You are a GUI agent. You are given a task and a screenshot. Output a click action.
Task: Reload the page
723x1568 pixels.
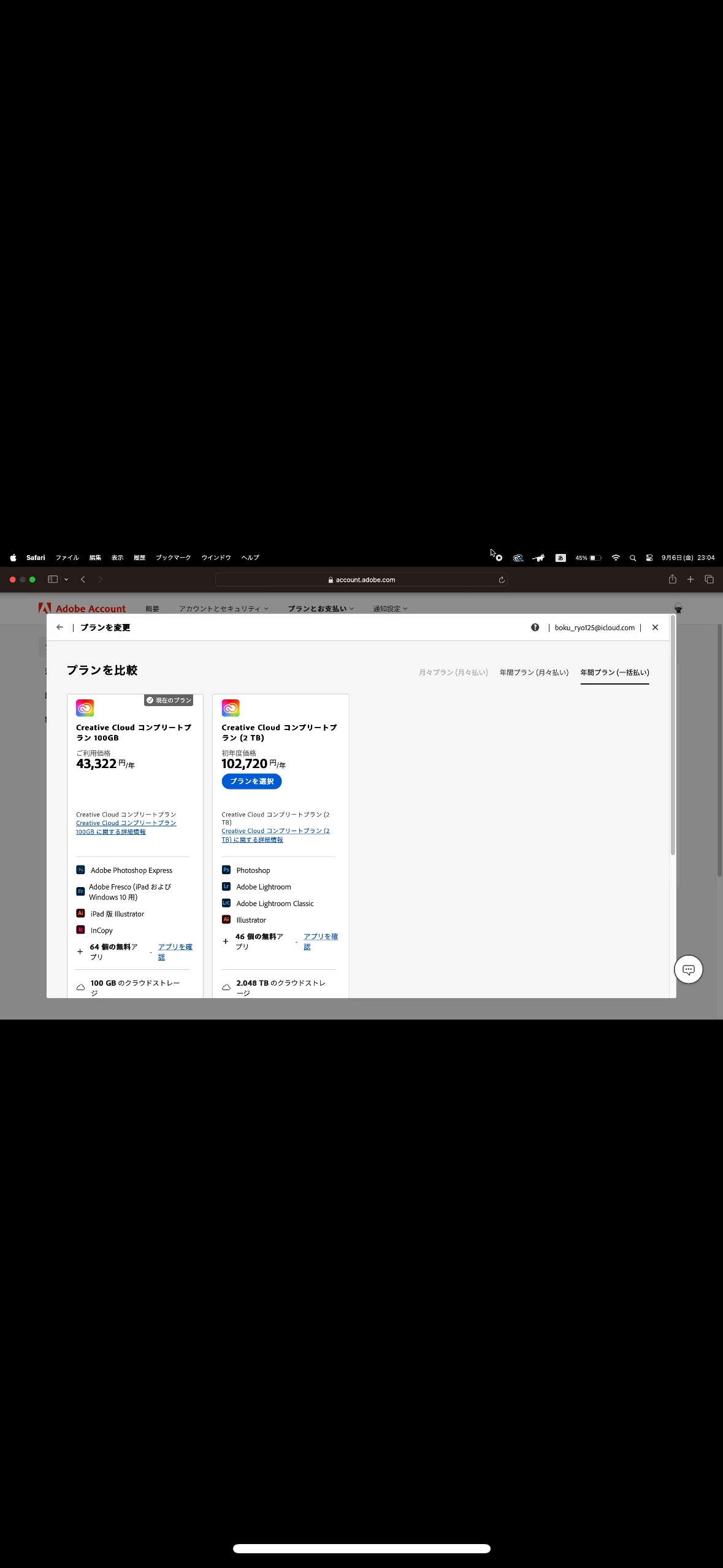(x=502, y=580)
